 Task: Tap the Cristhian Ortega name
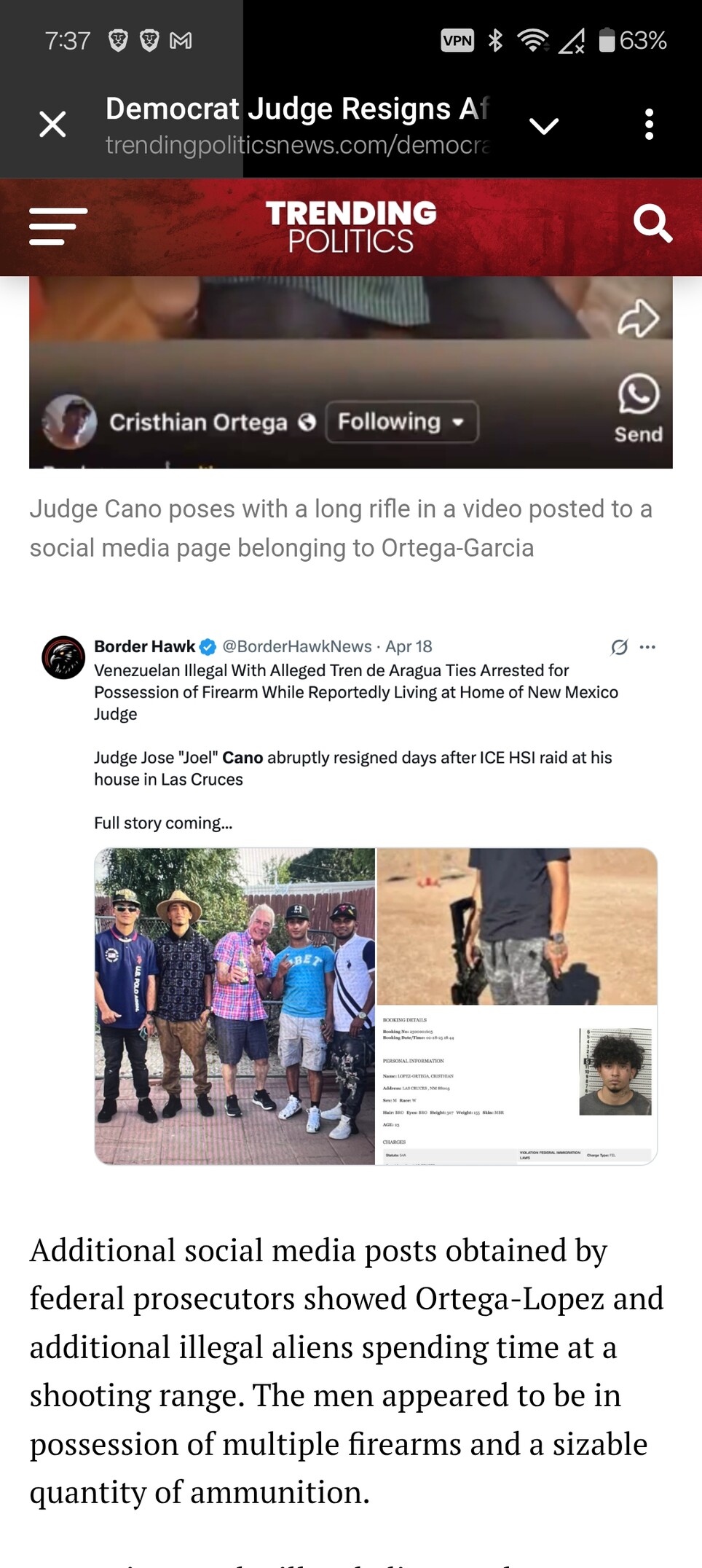[x=198, y=422]
